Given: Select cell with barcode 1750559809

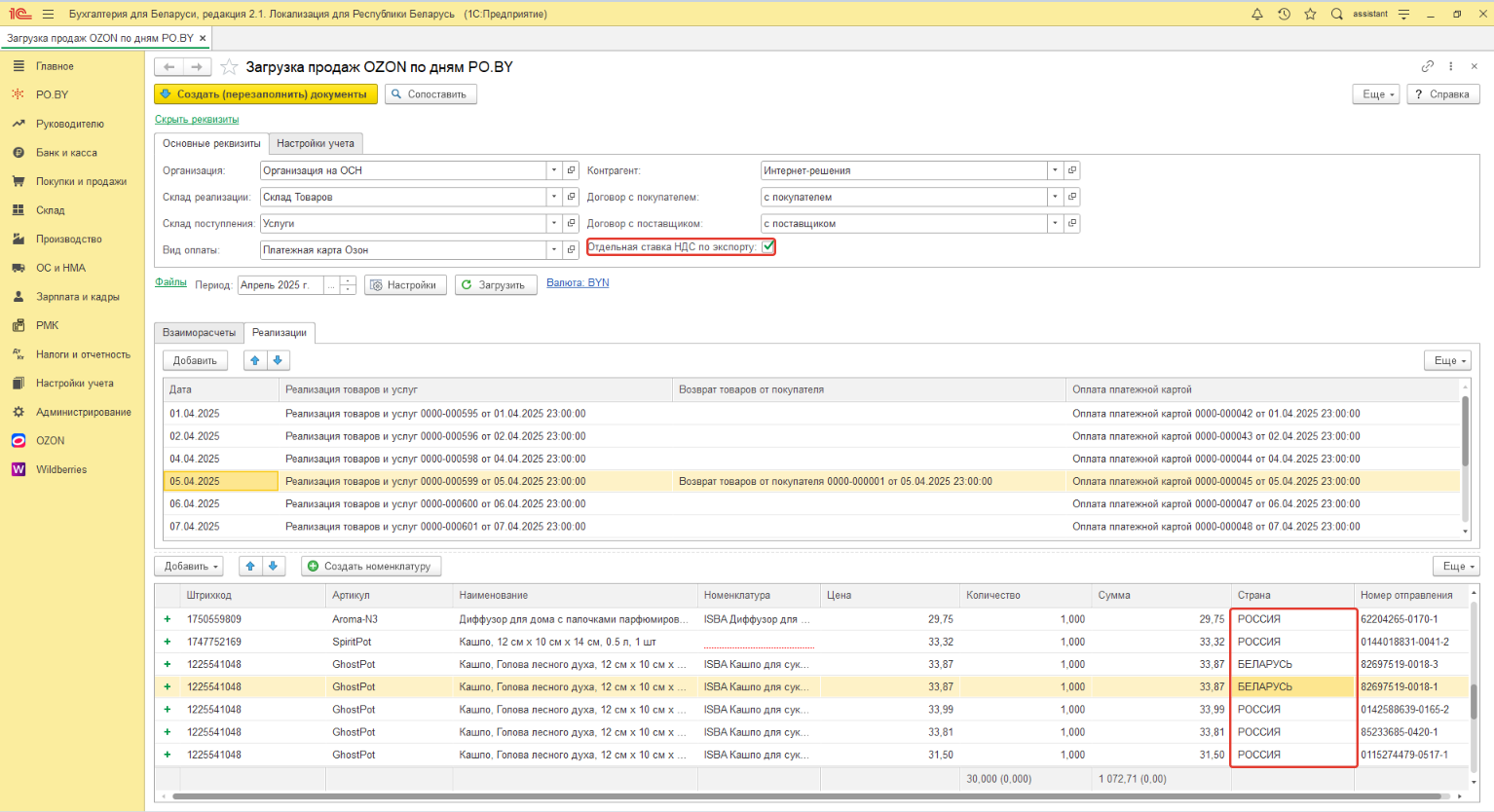Looking at the screenshot, I should 253,619.
